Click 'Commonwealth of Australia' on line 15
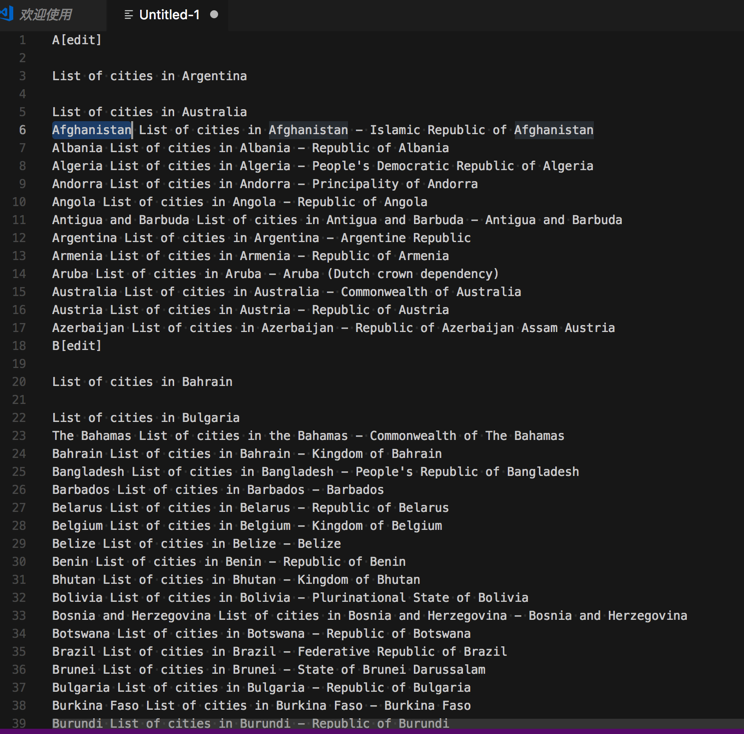 coord(431,292)
